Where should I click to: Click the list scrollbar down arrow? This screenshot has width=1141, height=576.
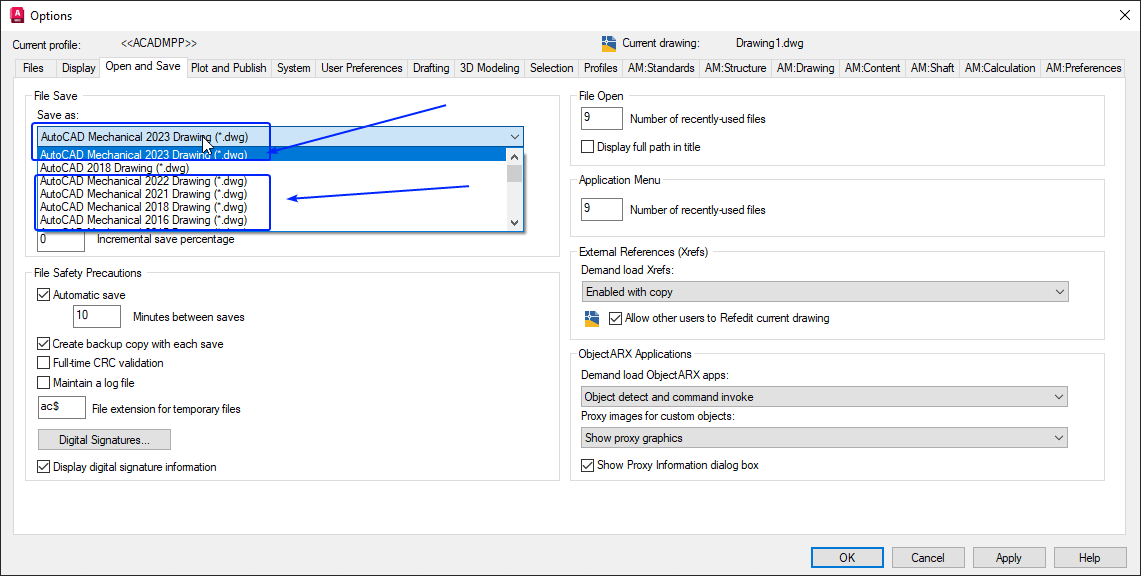tap(514, 223)
